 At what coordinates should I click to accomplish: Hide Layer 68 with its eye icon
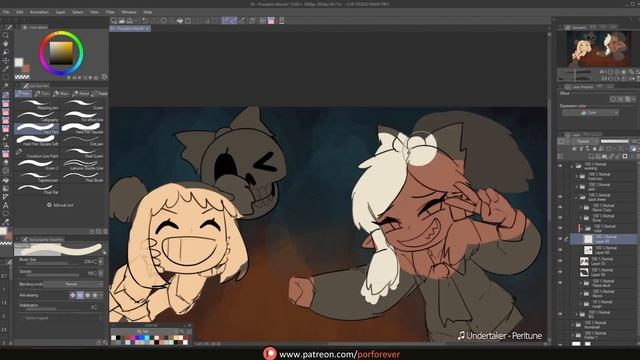(560, 250)
